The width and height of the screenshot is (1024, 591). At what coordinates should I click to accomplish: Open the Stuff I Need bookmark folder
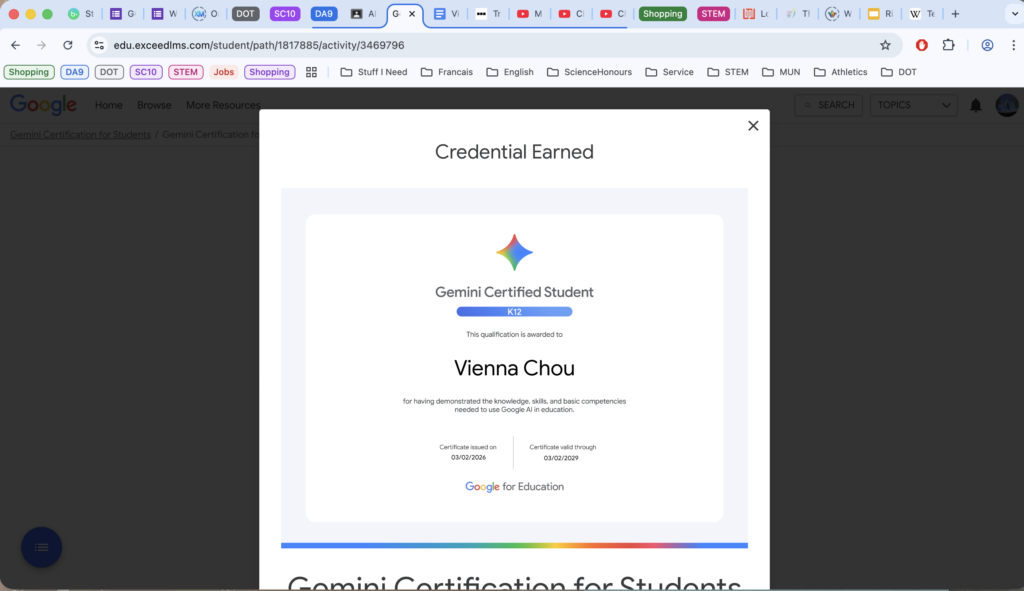tap(374, 72)
